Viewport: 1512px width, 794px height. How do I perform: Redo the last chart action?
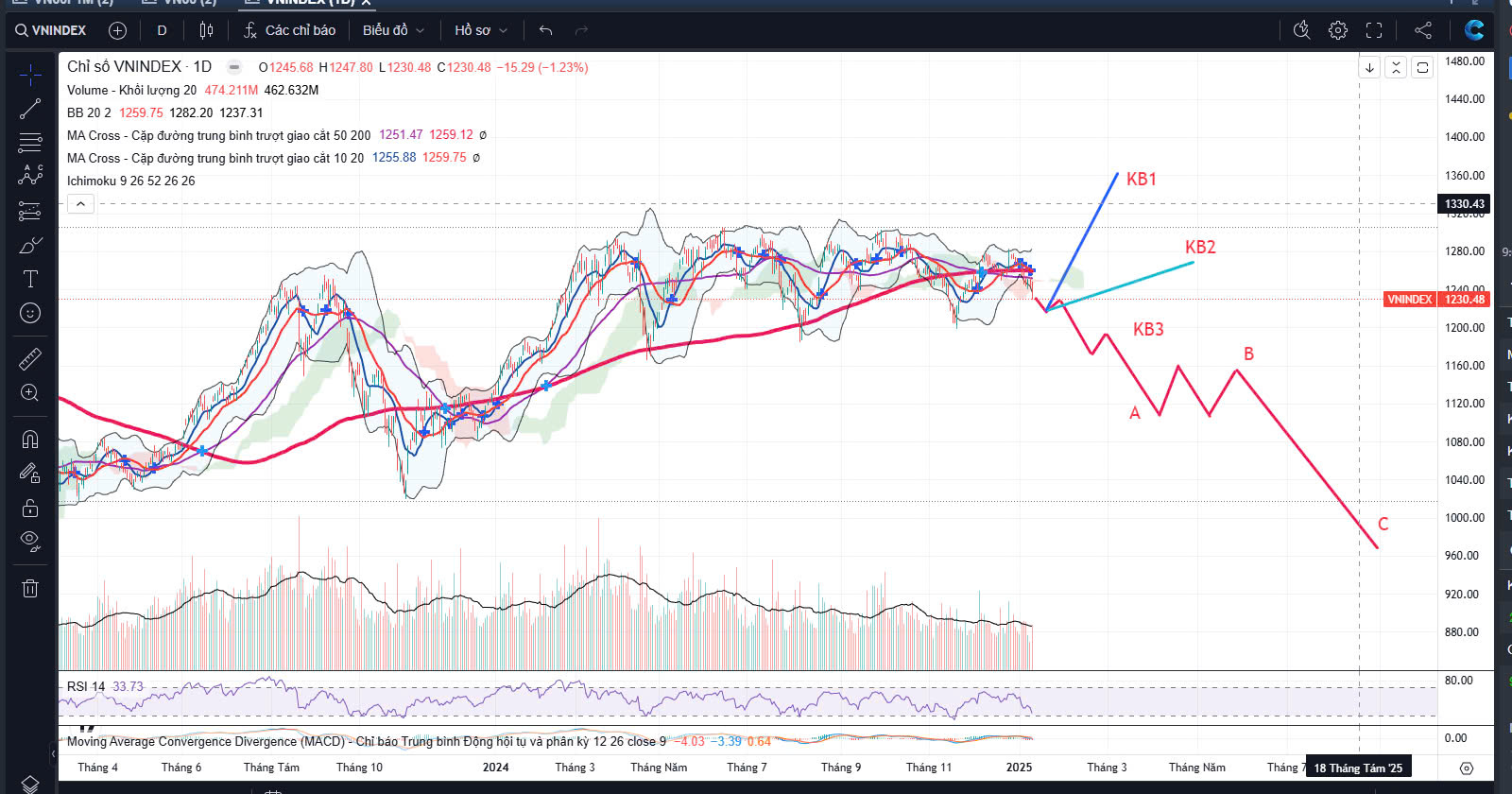tap(581, 30)
